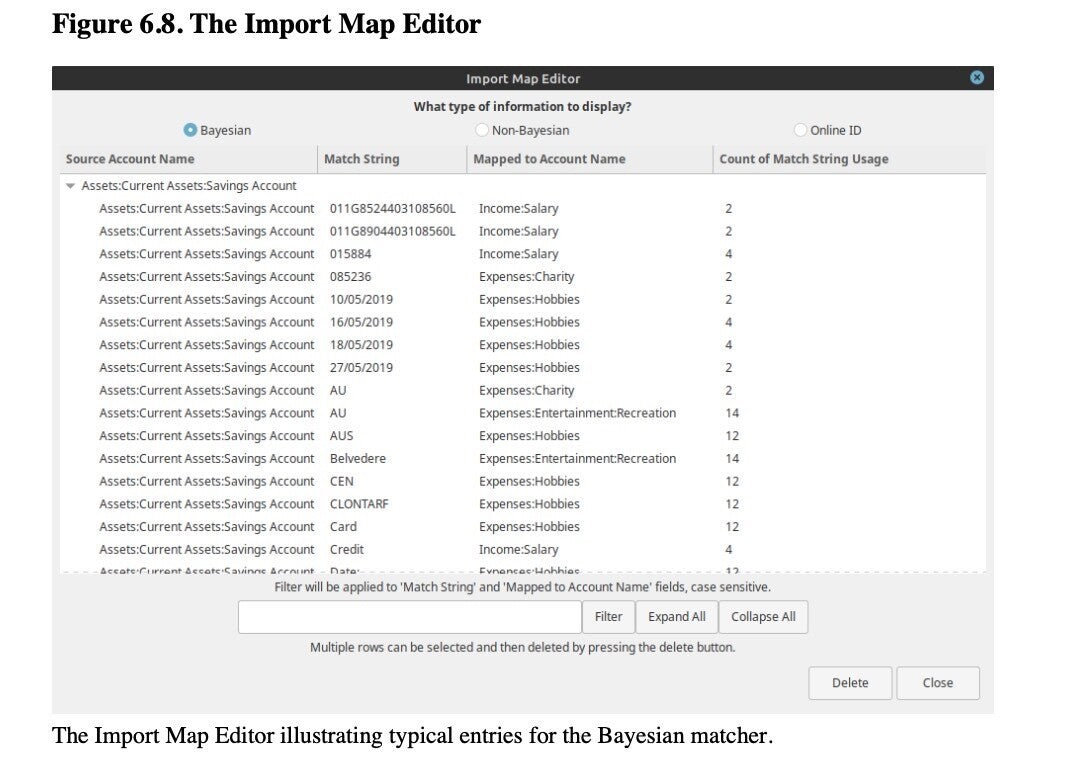Sort by Mapped to Account Name column
Viewport: 1089px width, 759px height.
pos(549,159)
